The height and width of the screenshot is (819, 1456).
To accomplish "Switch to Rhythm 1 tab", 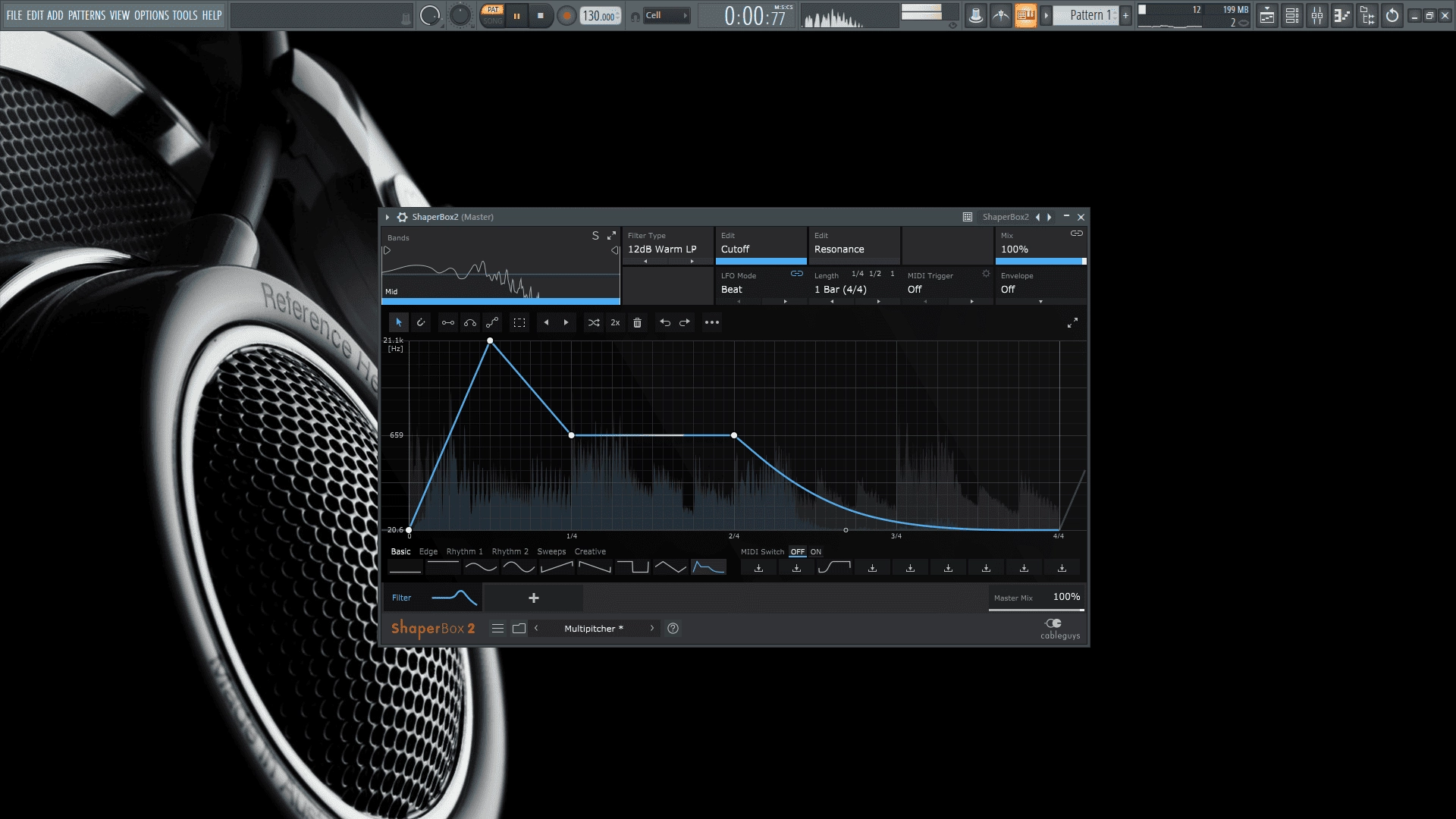I will pyautogui.click(x=464, y=552).
